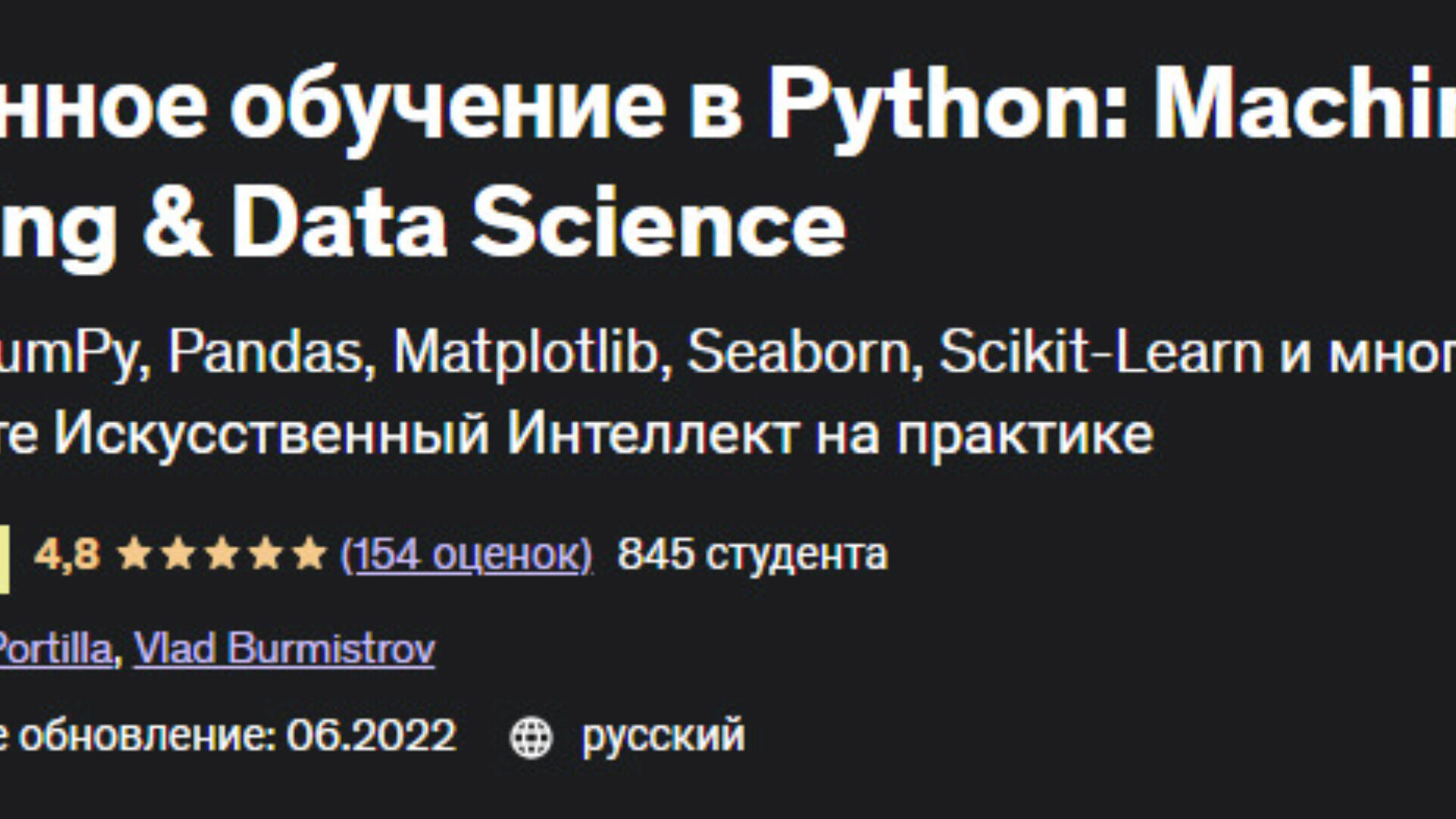
Task: Click Pandas in the subtitle
Action: 265,353
